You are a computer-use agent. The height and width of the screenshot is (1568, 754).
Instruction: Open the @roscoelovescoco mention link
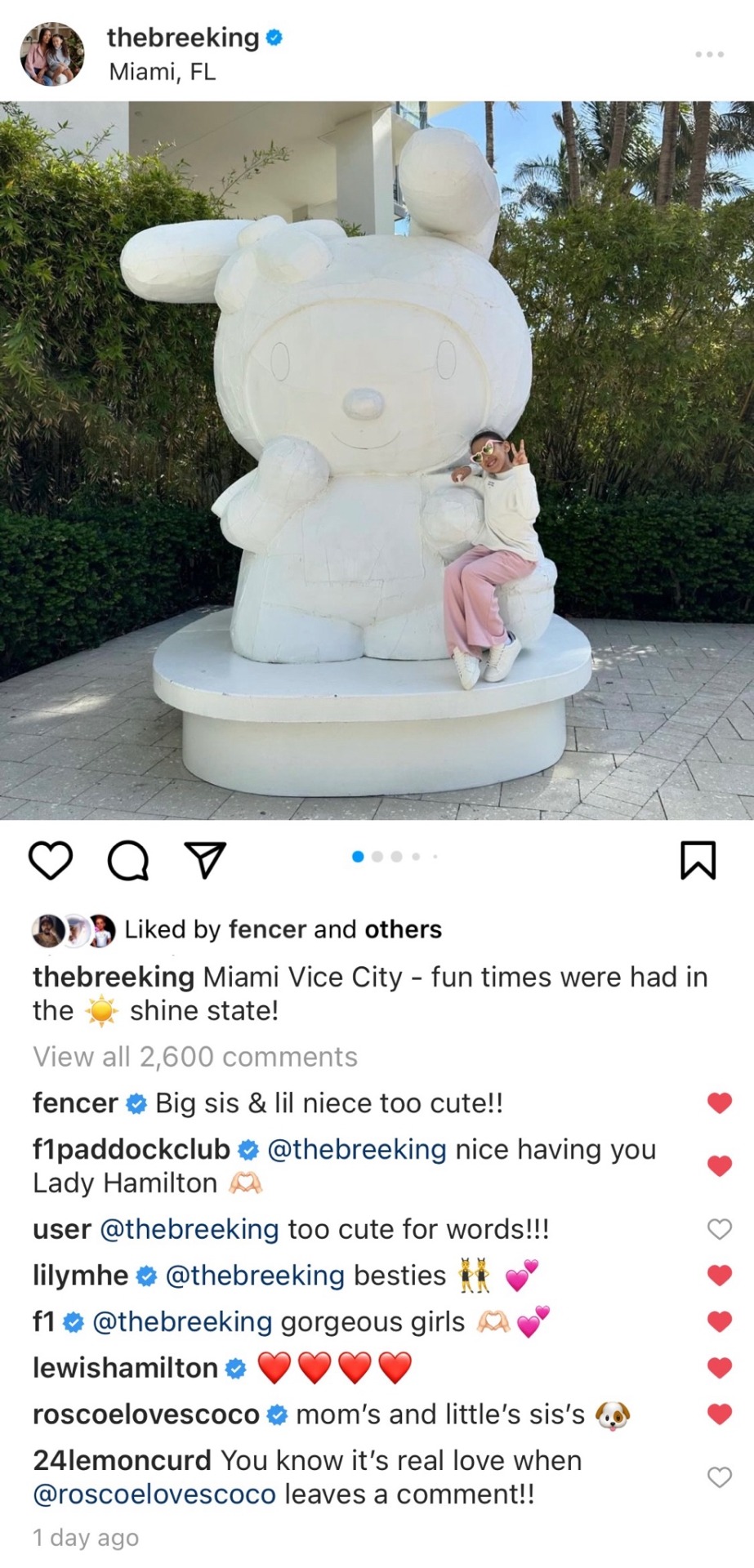[x=154, y=1494]
